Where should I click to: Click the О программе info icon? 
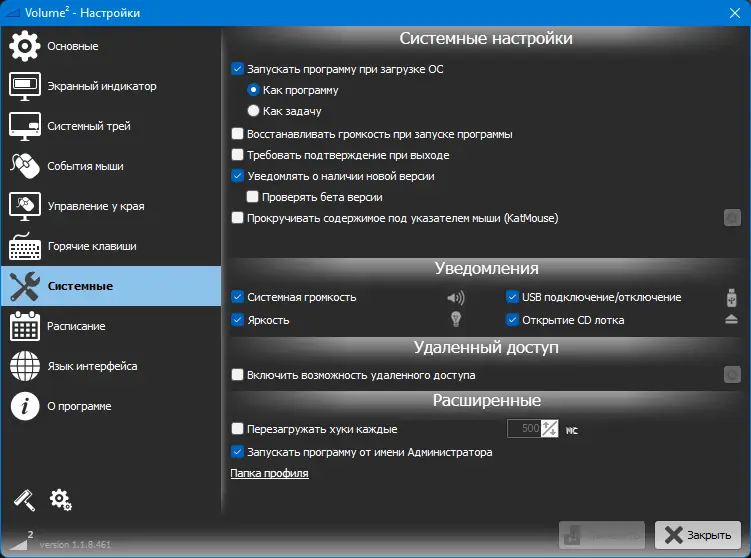(x=24, y=406)
